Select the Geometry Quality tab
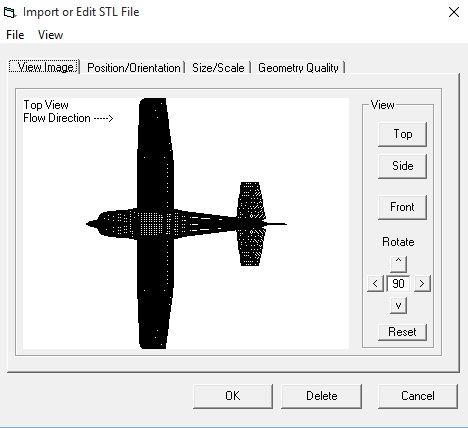This screenshot has height=428, width=468. 298,68
